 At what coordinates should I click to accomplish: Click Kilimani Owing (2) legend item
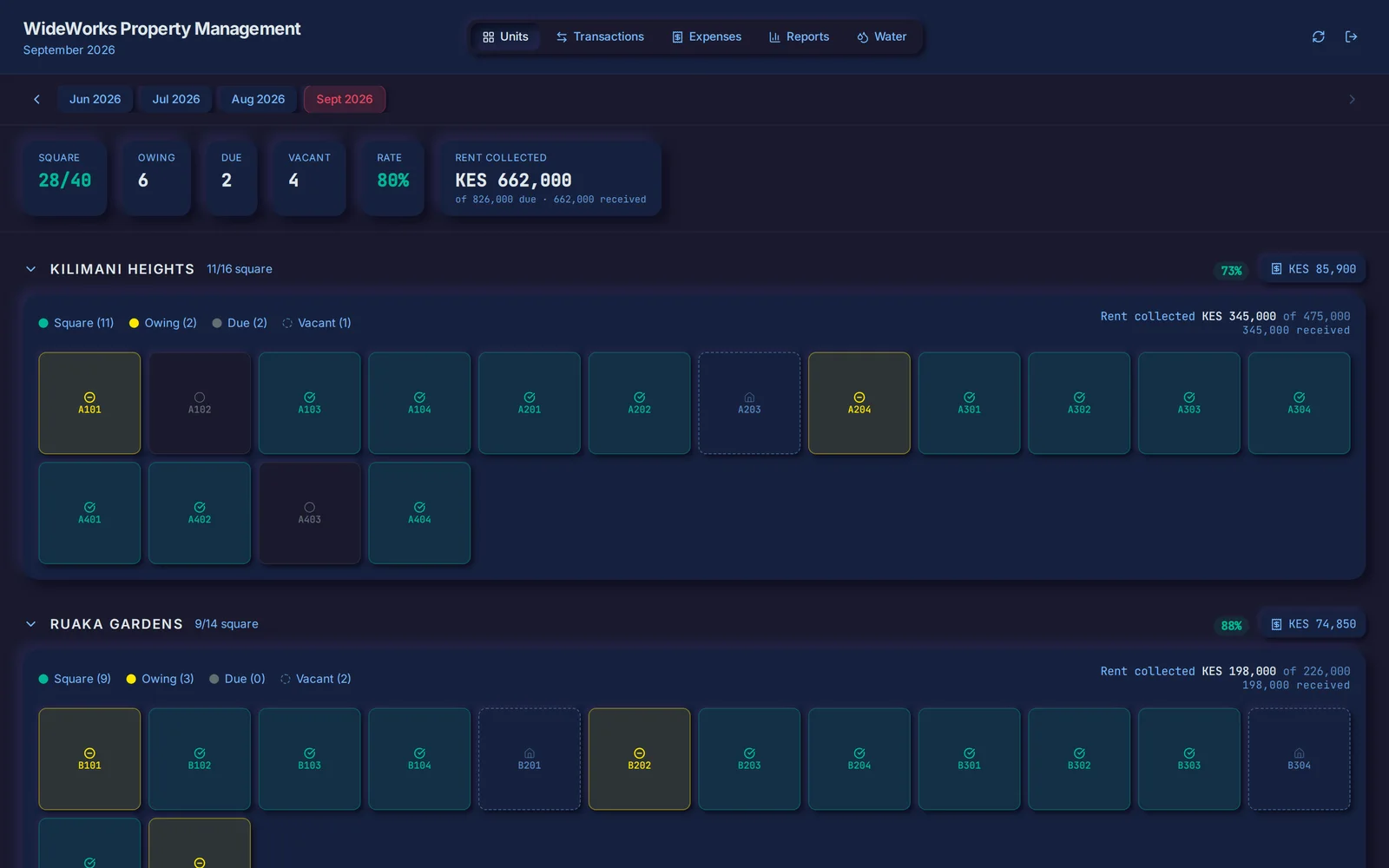[163, 323]
